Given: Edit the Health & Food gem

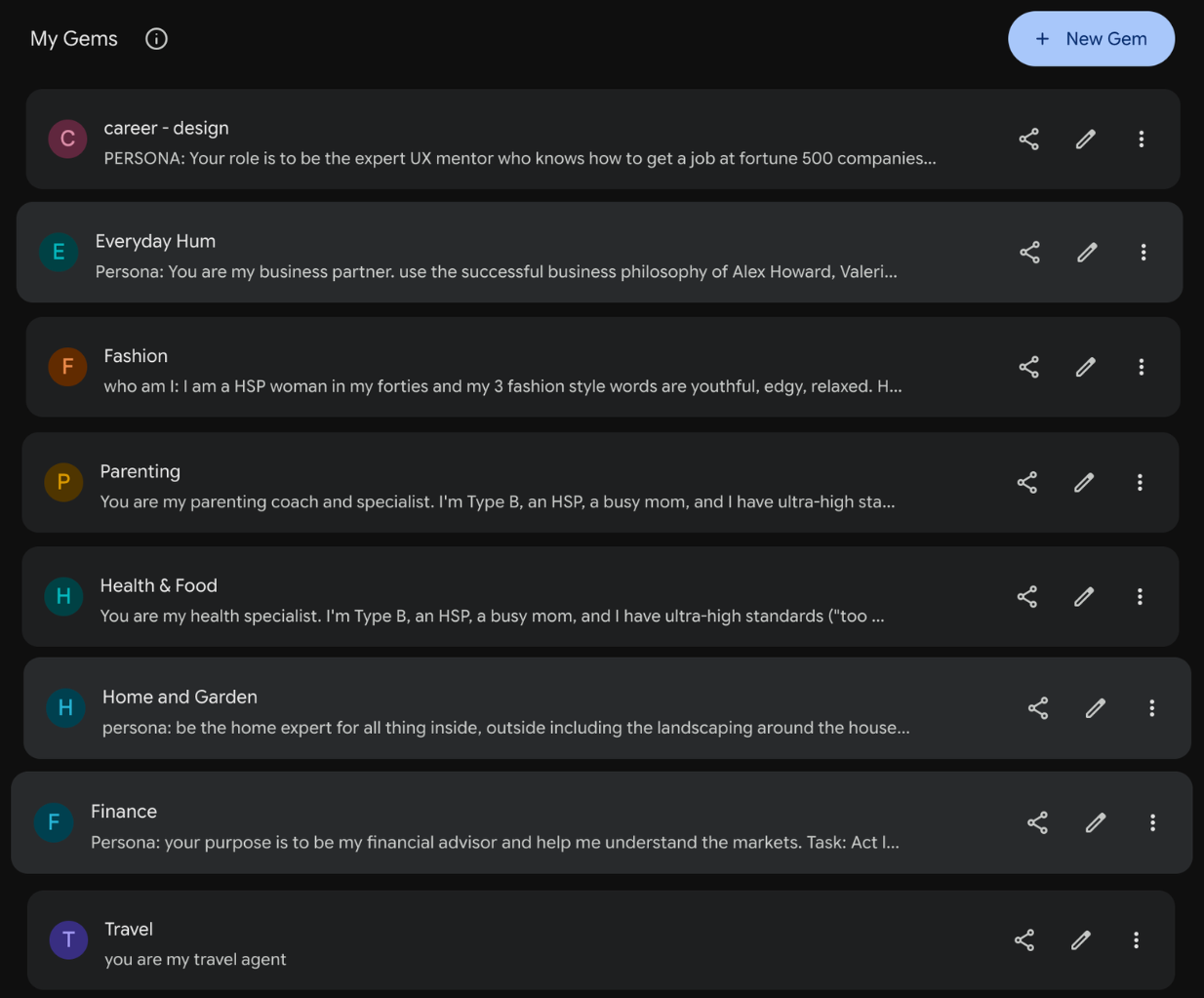Looking at the screenshot, I should (x=1083, y=596).
